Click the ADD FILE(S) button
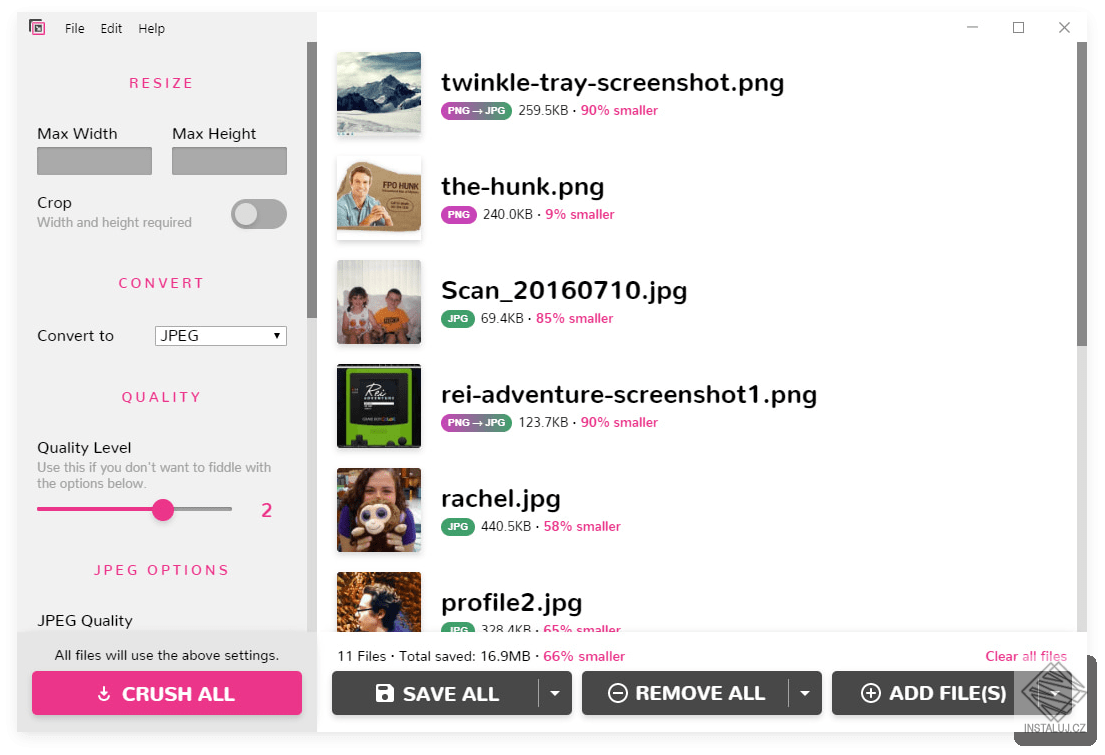This screenshot has height=755, width=1105. click(x=934, y=694)
